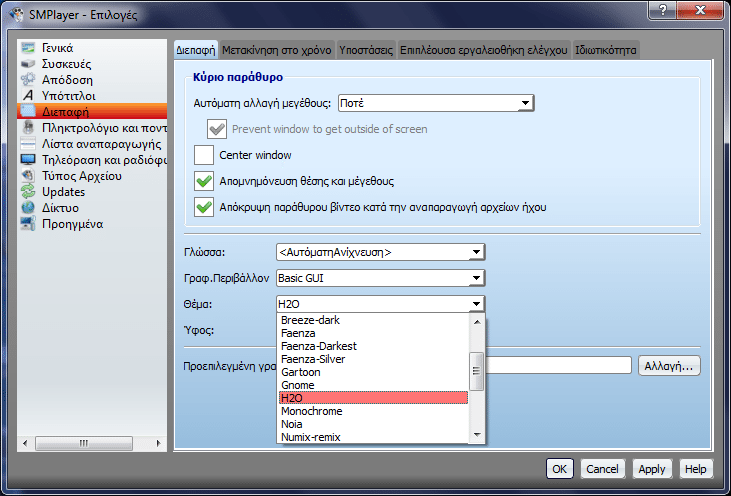Screen dimensions: 731x496
Task: Choose Faenza-Darkest from theme list
Action: pos(319,346)
